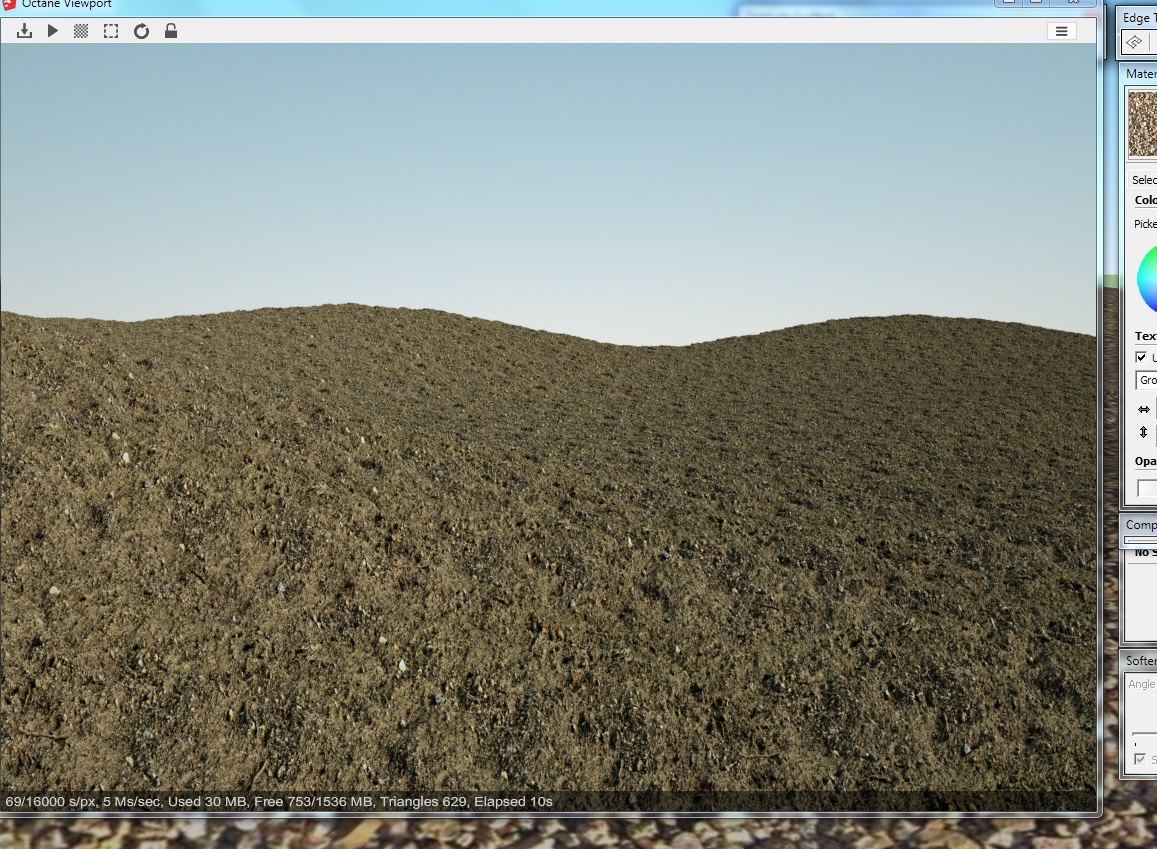Toggle the alpha checkerboard background icon
Viewport: 1157px width, 849px height.
(81, 31)
